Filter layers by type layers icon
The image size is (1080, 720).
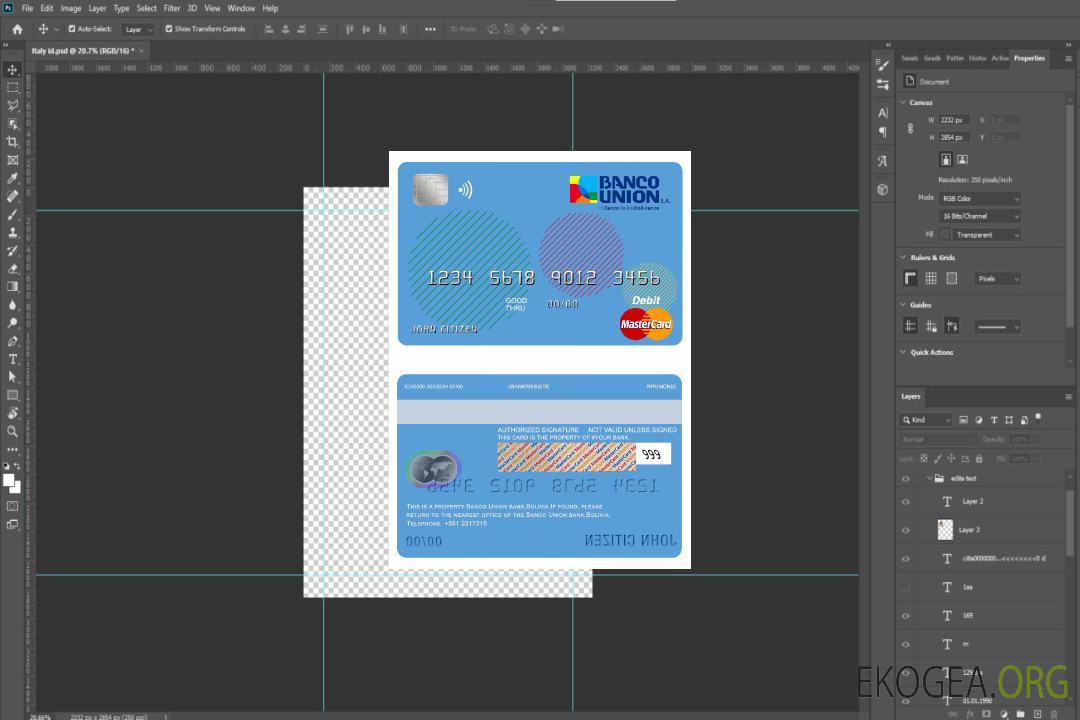pos(994,420)
